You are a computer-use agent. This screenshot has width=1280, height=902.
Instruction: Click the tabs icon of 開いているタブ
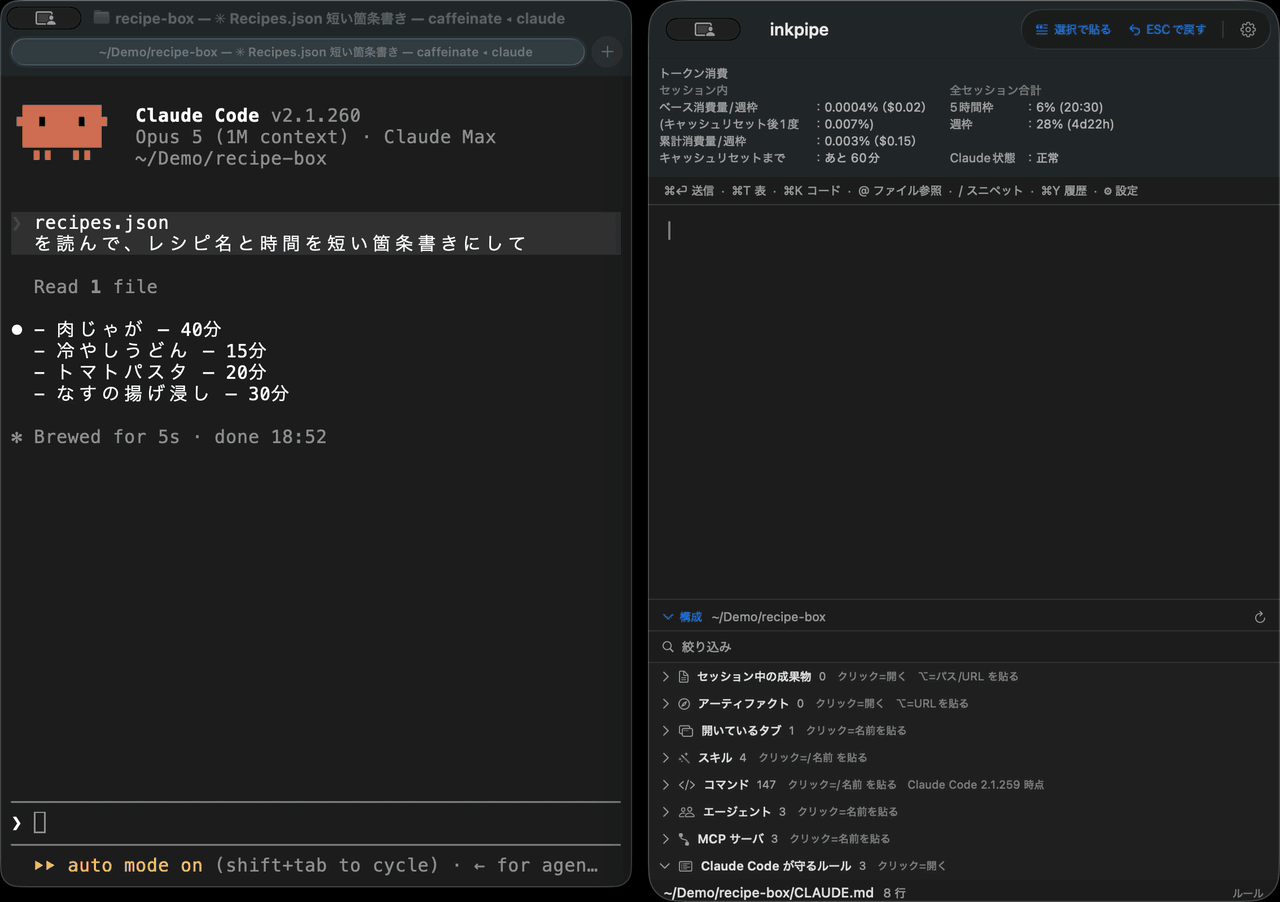pyautogui.click(x=686, y=731)
